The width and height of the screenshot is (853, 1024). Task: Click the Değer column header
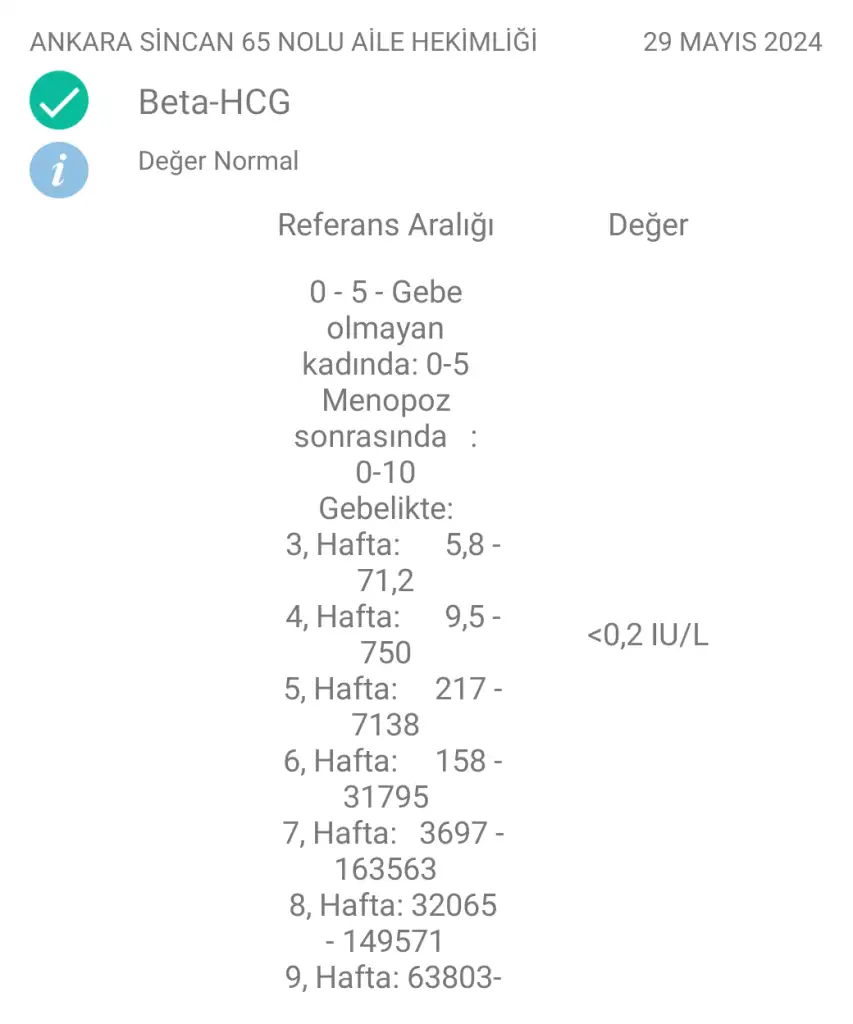(648, 225)
